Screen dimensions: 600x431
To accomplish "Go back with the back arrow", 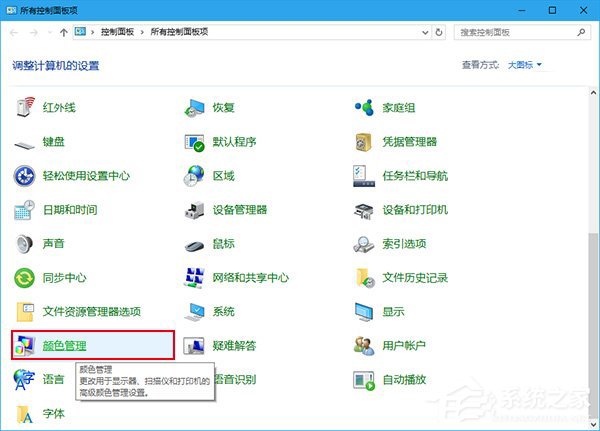I will [x=14, y=33].
